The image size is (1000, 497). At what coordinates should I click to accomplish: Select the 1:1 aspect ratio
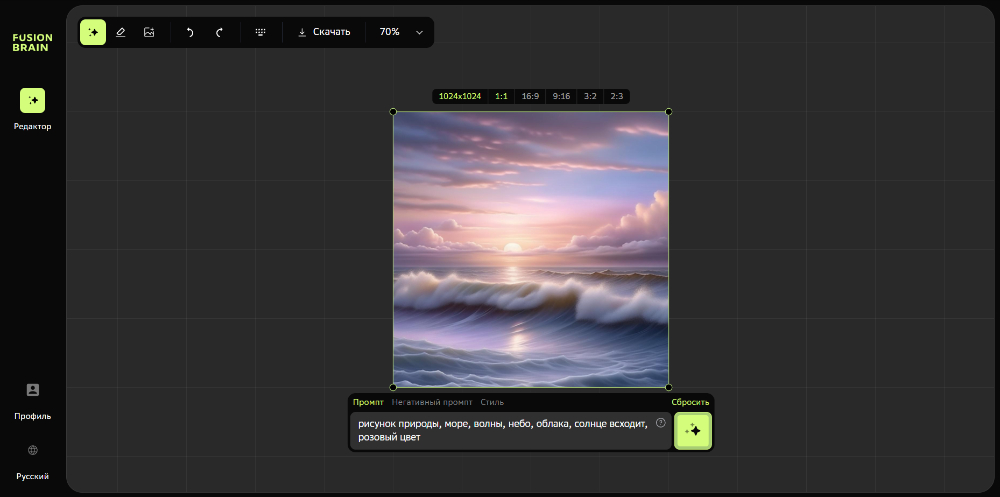point(501,97)
